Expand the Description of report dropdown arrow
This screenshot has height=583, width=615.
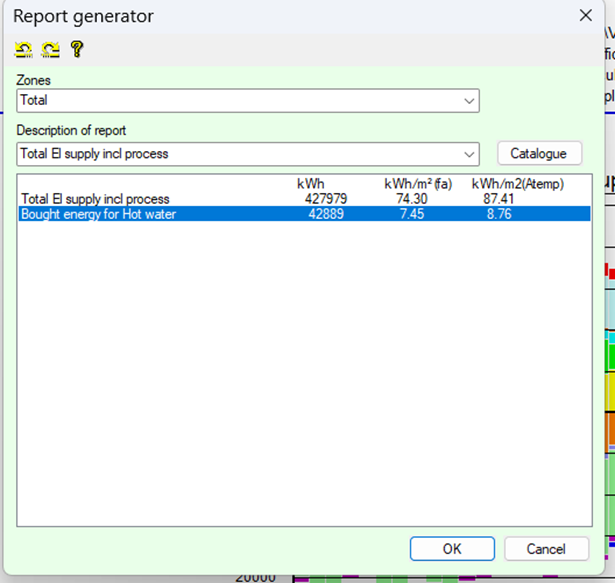click(469, 154)
